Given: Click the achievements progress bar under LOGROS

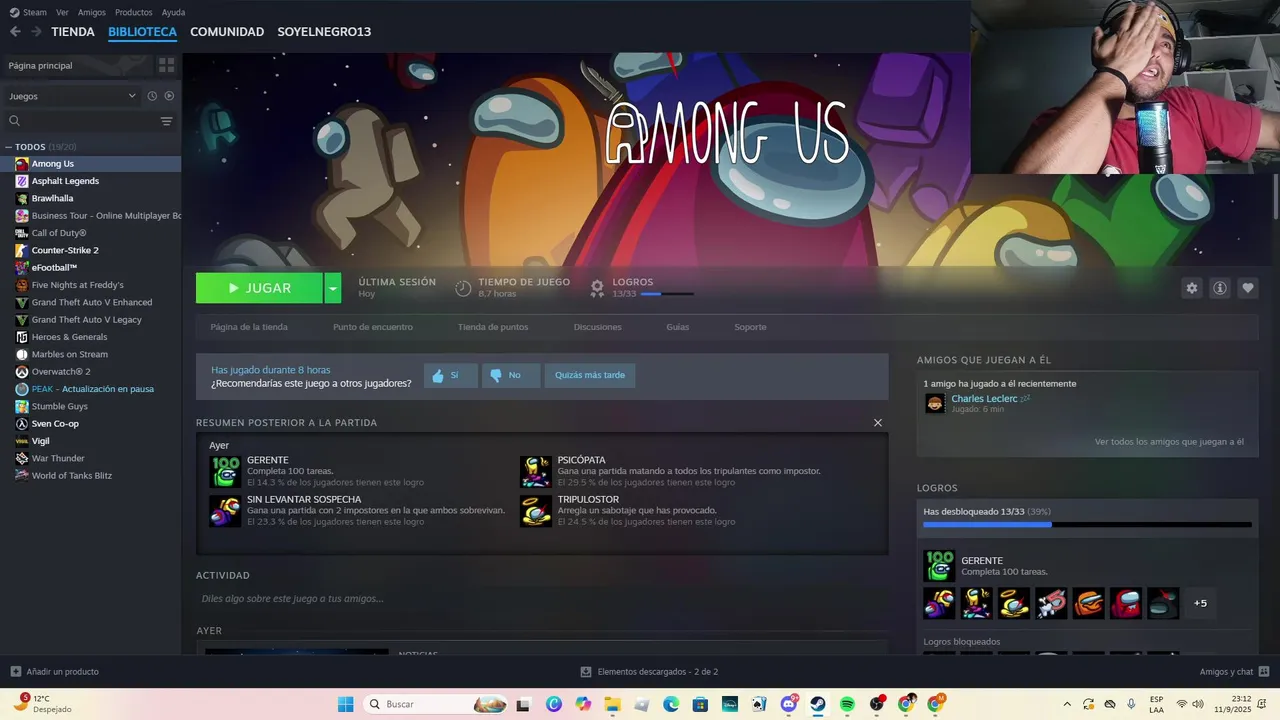Looking at the screenshot, I should [x=1087, y=524].
